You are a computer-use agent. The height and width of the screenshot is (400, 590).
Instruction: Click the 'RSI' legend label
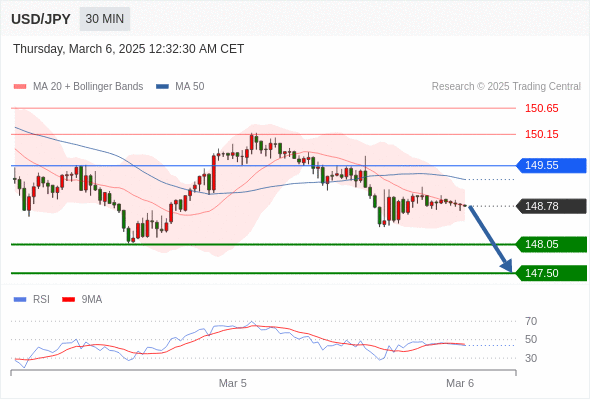pos(41,300)
